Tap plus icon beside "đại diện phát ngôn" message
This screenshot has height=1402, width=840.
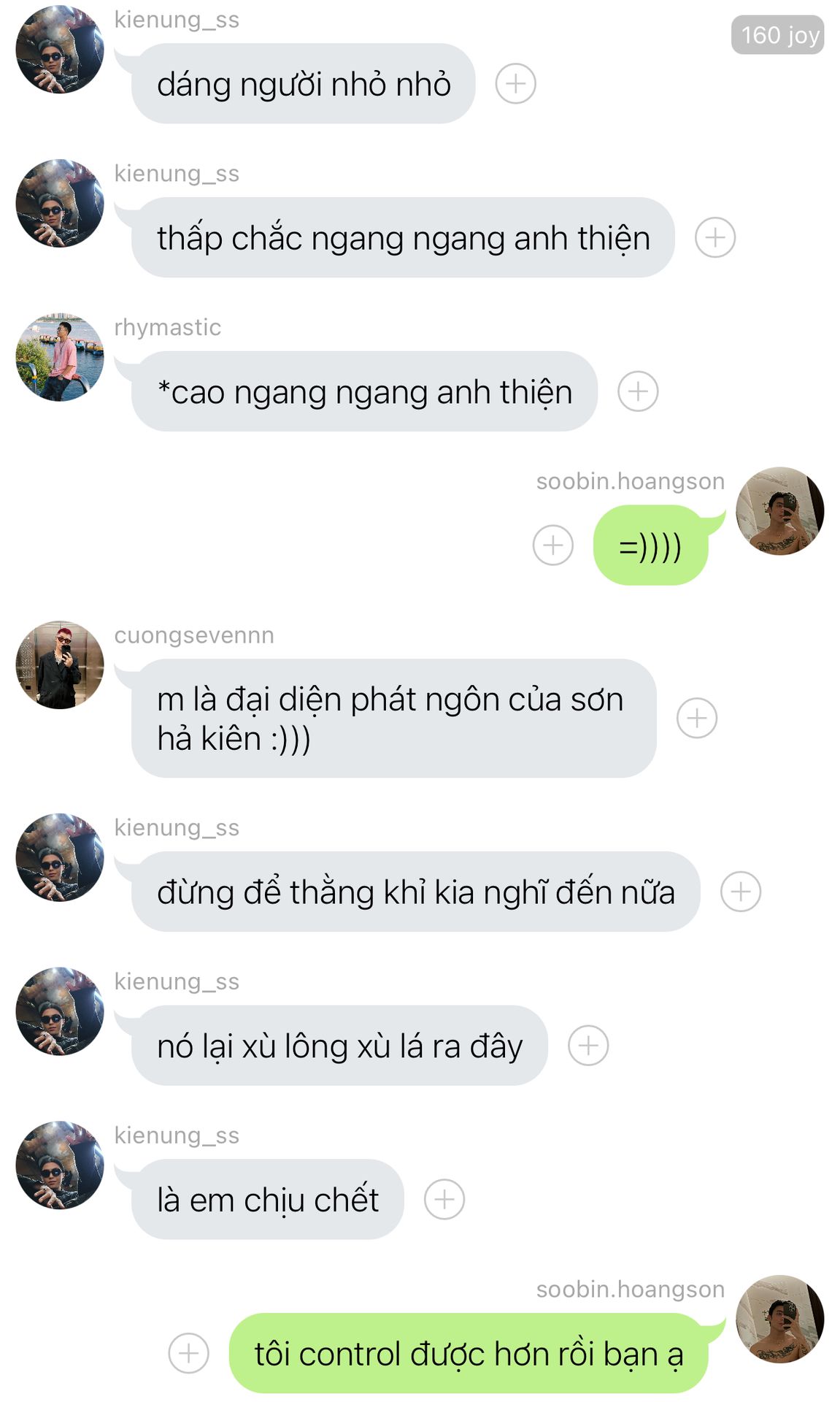pyautogui.click(x=696, y=718)
